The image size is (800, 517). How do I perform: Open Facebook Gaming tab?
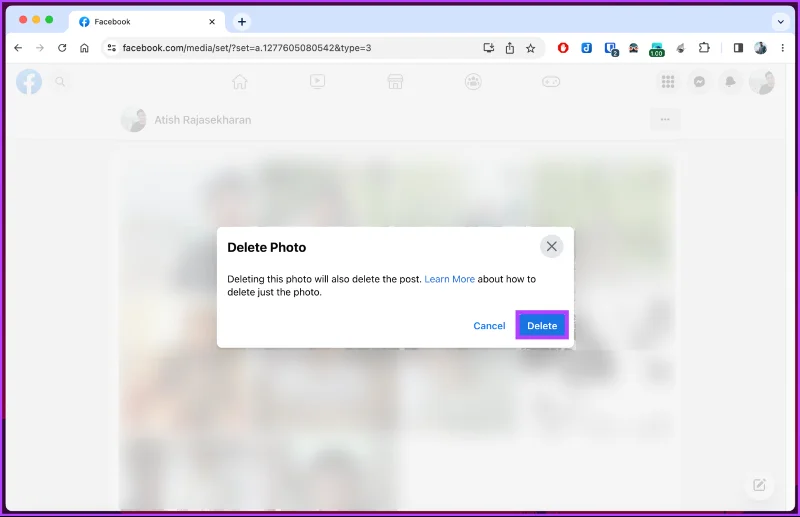click(551, 82)
